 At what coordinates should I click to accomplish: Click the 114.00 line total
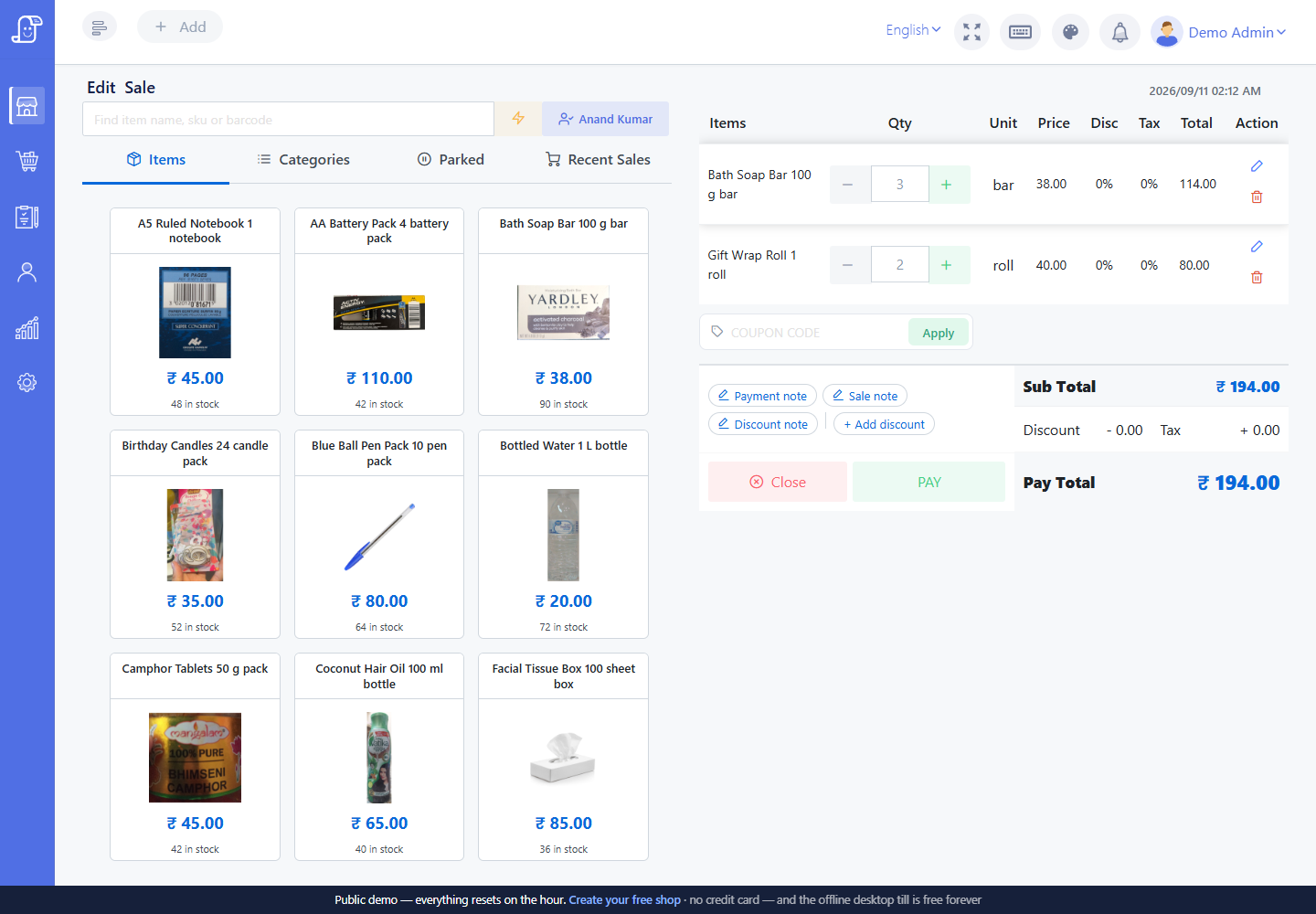1197,185
